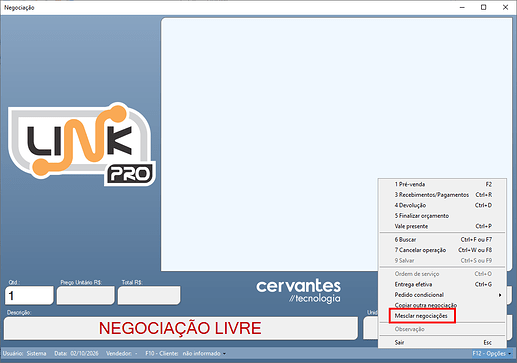
Task: Click the Cervantes tecnologia logo
Action: tap(298, 291)
